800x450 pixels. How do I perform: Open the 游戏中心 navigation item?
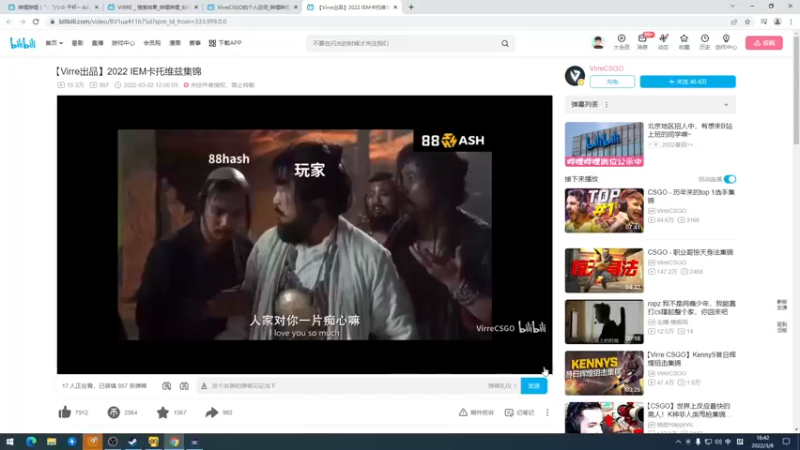coord(123,43)
